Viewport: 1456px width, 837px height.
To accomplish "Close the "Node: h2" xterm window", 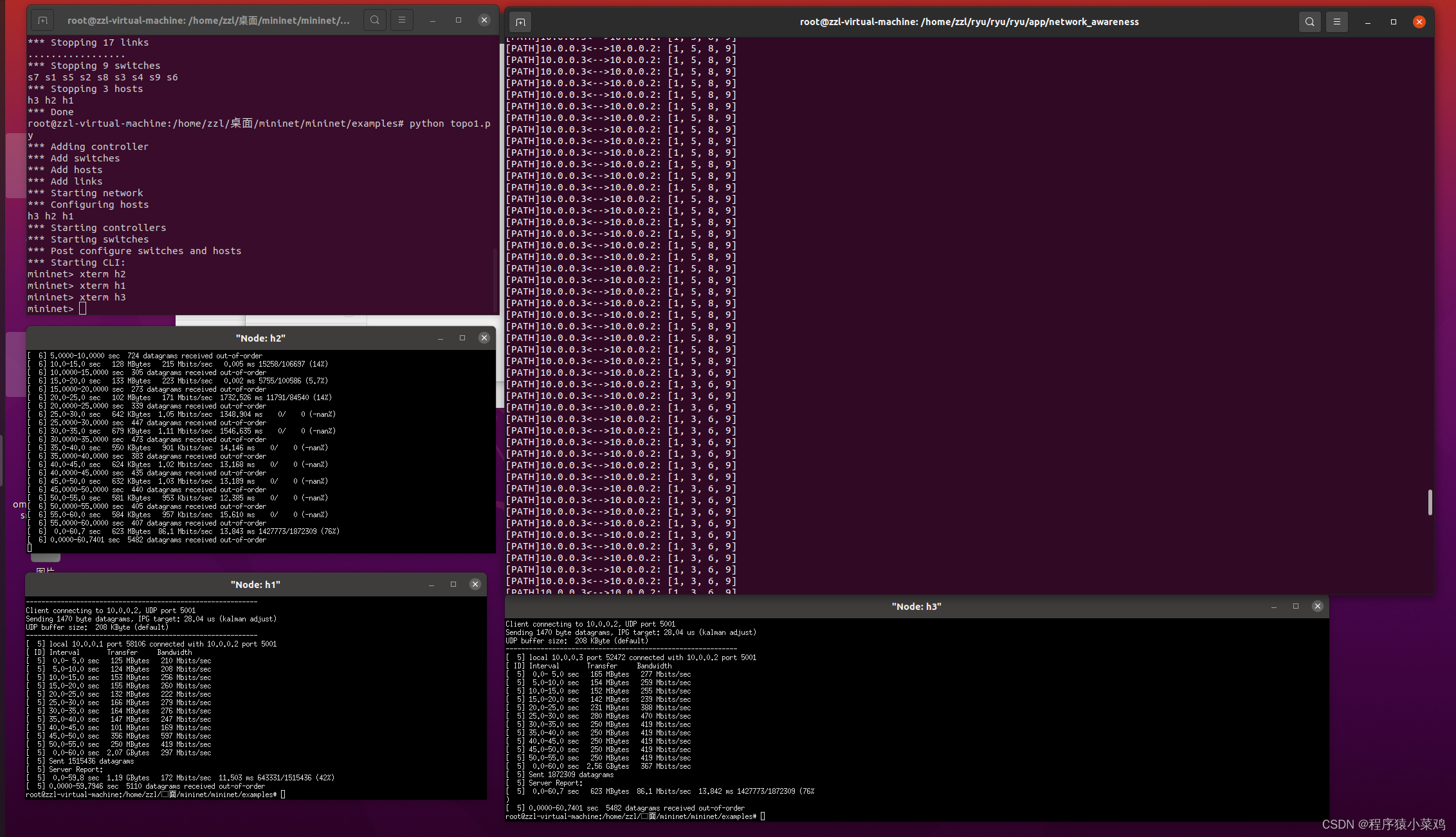I will pyautogui.click(x=484, y=338).
